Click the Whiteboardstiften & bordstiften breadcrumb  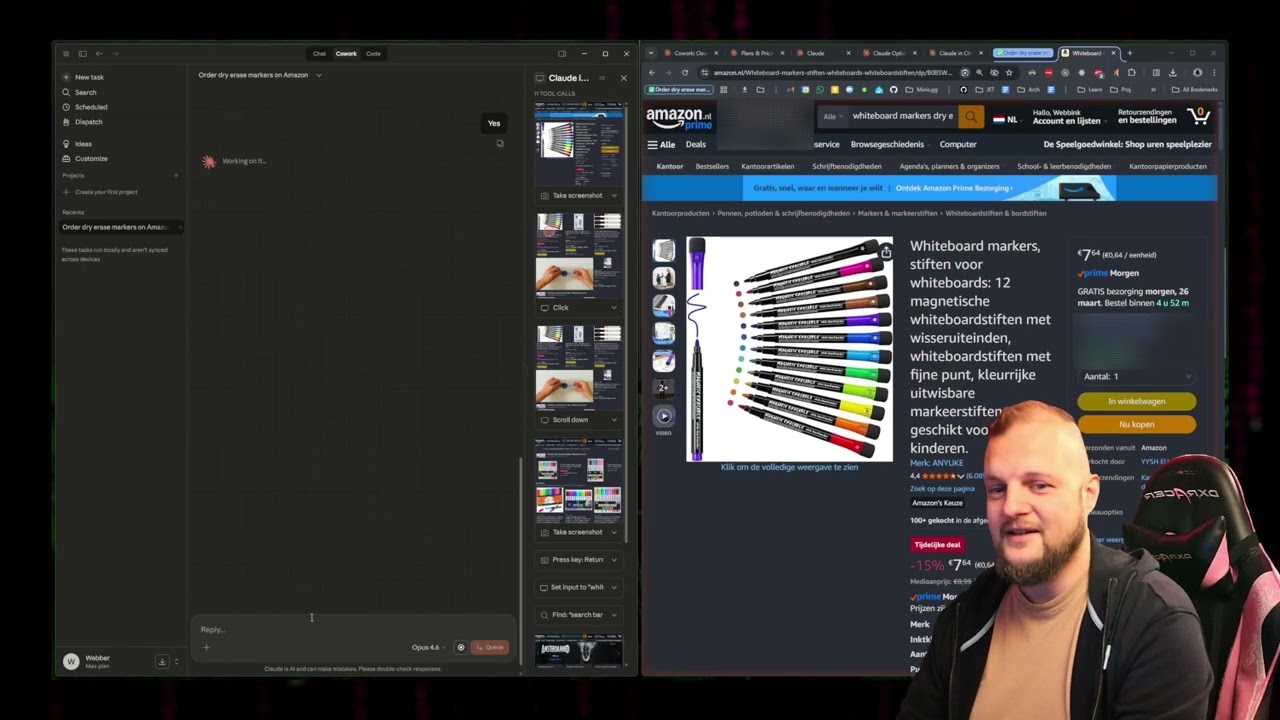pos(996,213)
